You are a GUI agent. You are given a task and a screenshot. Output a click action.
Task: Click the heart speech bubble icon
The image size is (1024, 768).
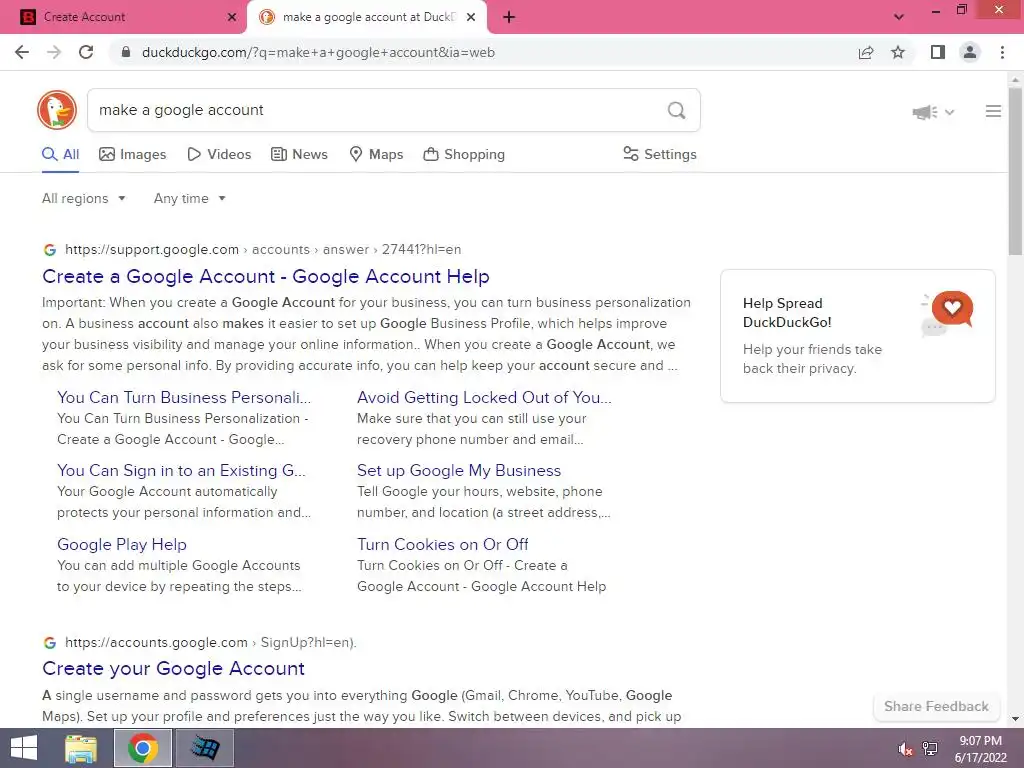(x=952, y=308)
